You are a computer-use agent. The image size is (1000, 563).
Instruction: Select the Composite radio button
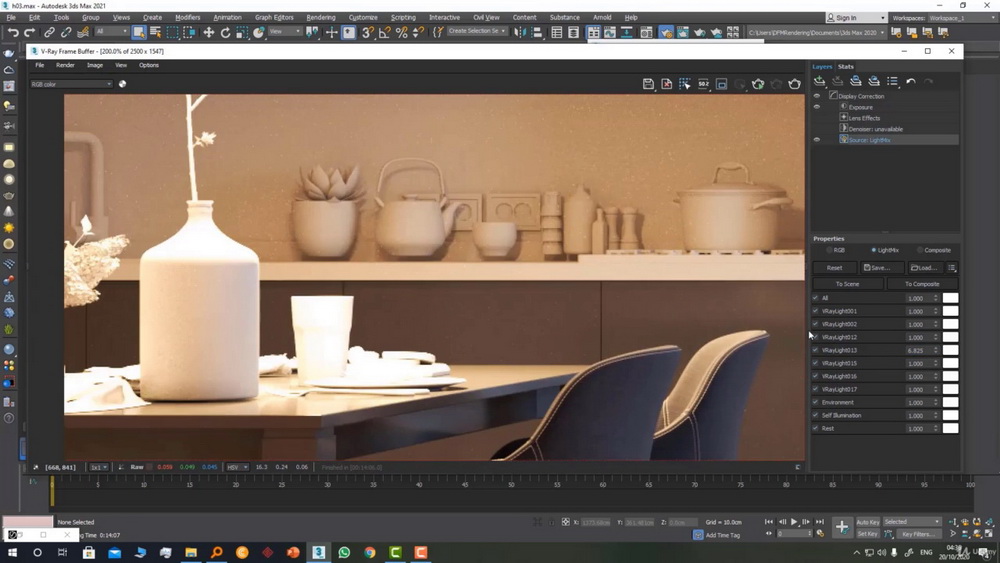920,250
